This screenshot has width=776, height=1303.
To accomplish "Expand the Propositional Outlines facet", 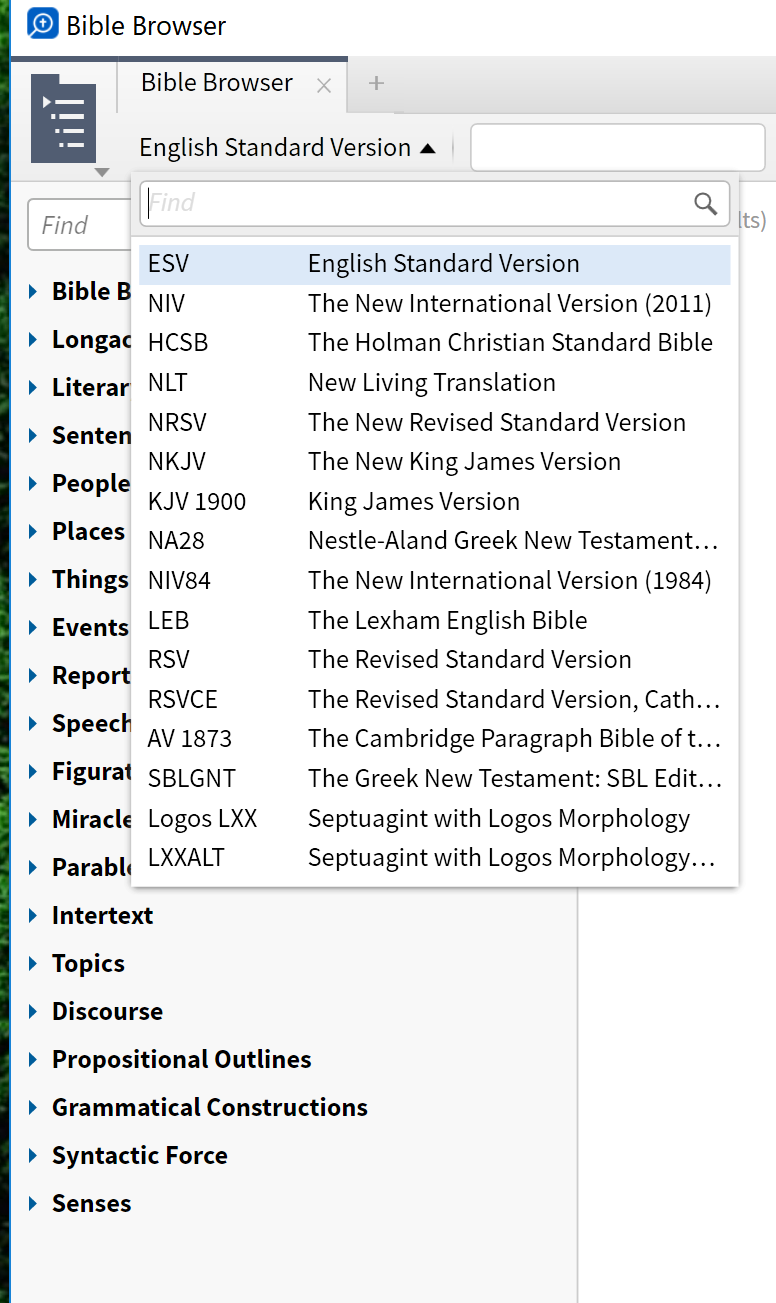I will click(x=33, y=1059).
